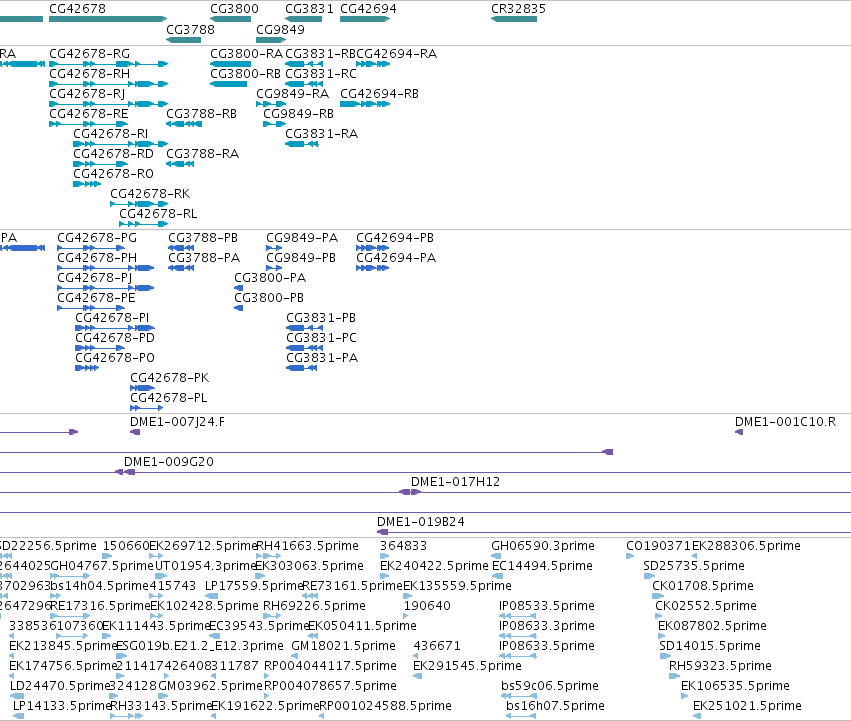Viewport: 851px width, 721px height.
Task: Select the EK288306.5prime EST label
Action: pos(746,546)
